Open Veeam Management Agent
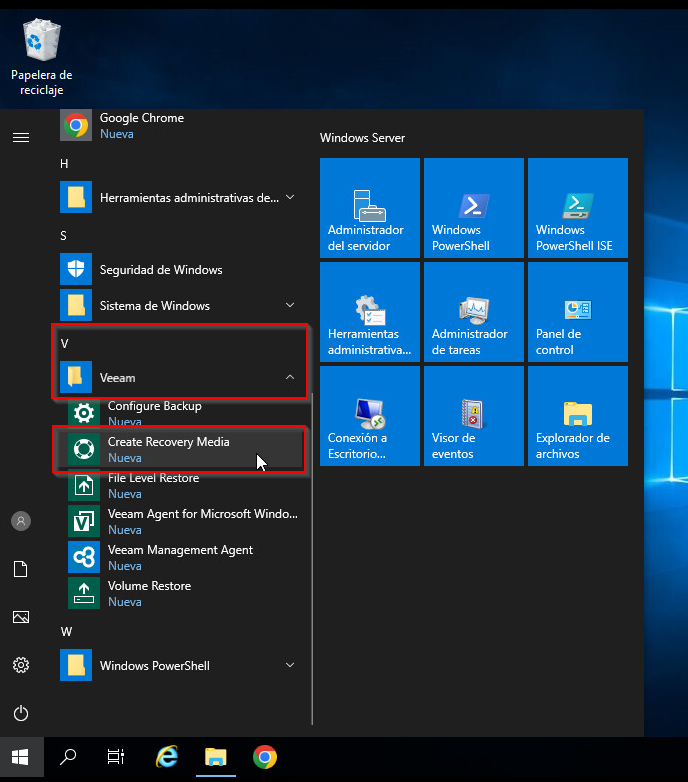The image size is (688, 782). (x=180, y=557)
